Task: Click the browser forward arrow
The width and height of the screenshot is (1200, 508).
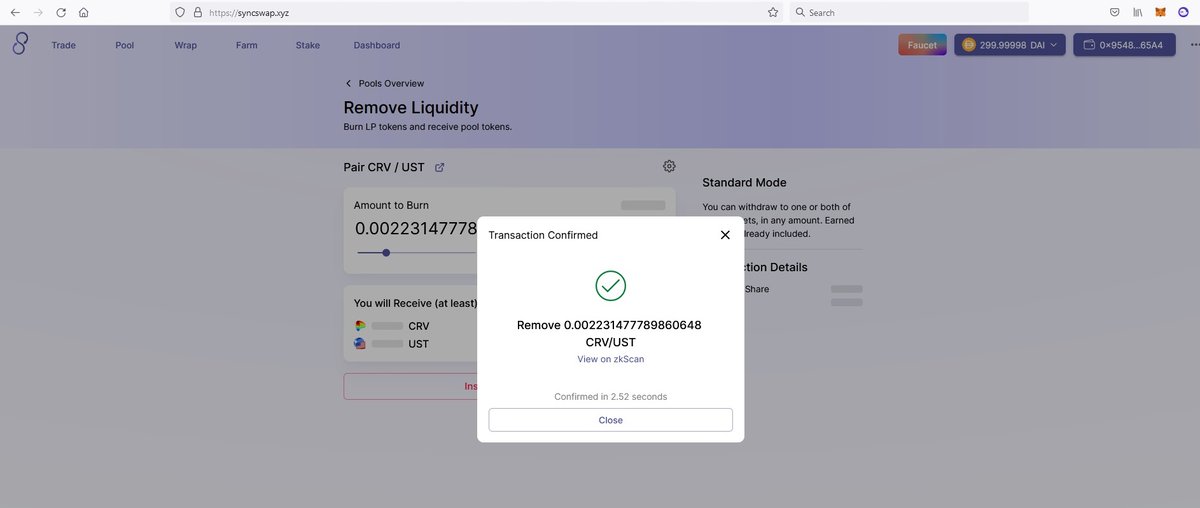Action: (x=38, y=13)
